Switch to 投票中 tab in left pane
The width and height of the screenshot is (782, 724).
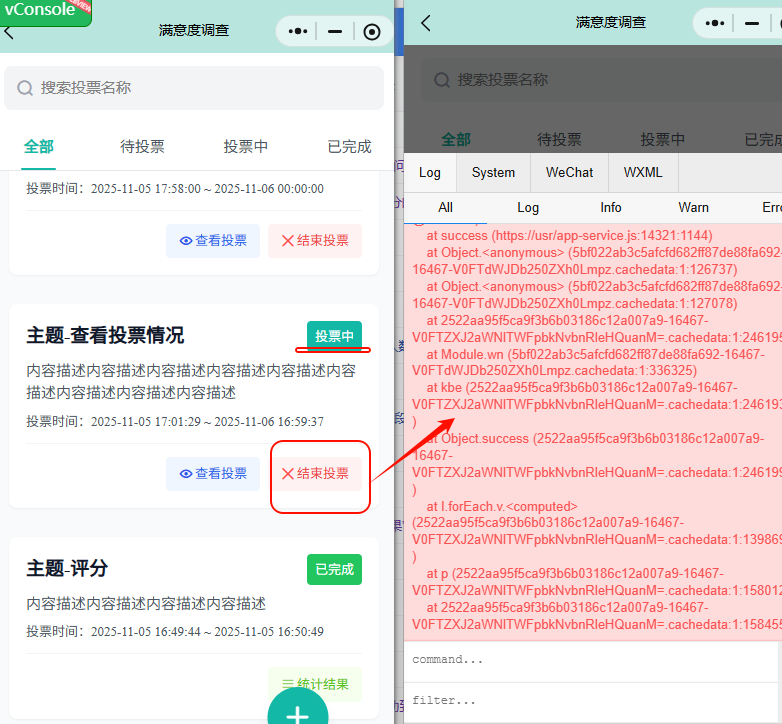(245, 147)
